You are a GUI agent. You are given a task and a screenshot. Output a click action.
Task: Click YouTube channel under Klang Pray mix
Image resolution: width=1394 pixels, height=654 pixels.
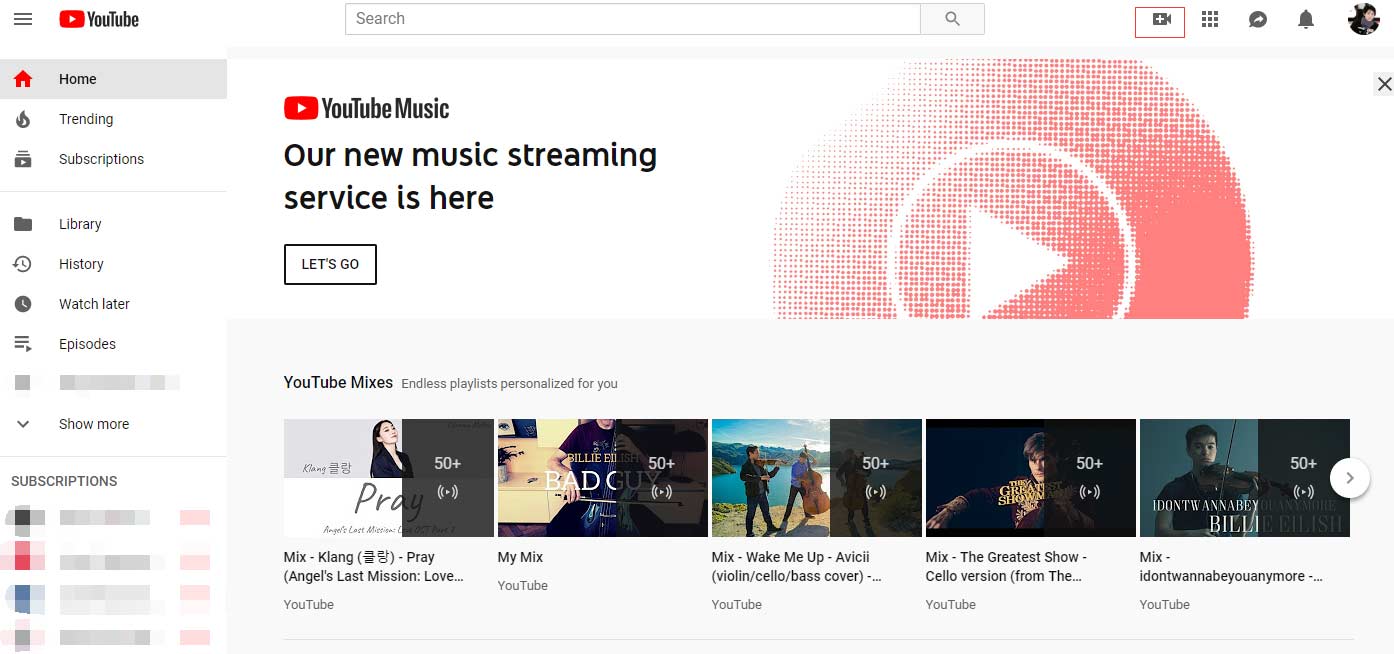click(x=309, y=604)
